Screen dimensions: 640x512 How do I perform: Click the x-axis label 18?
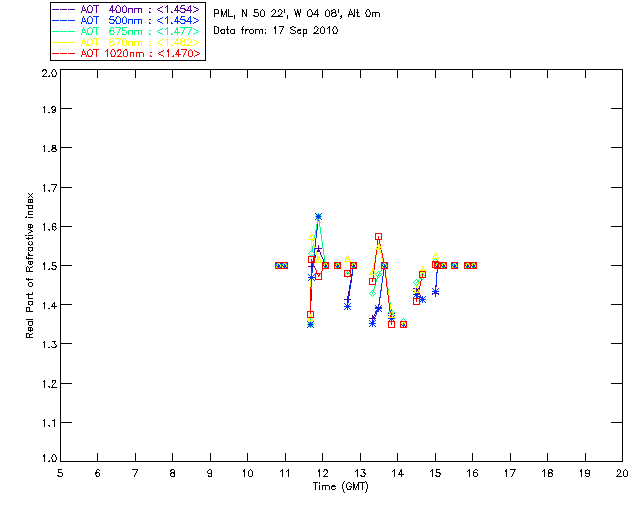(547, 473)
